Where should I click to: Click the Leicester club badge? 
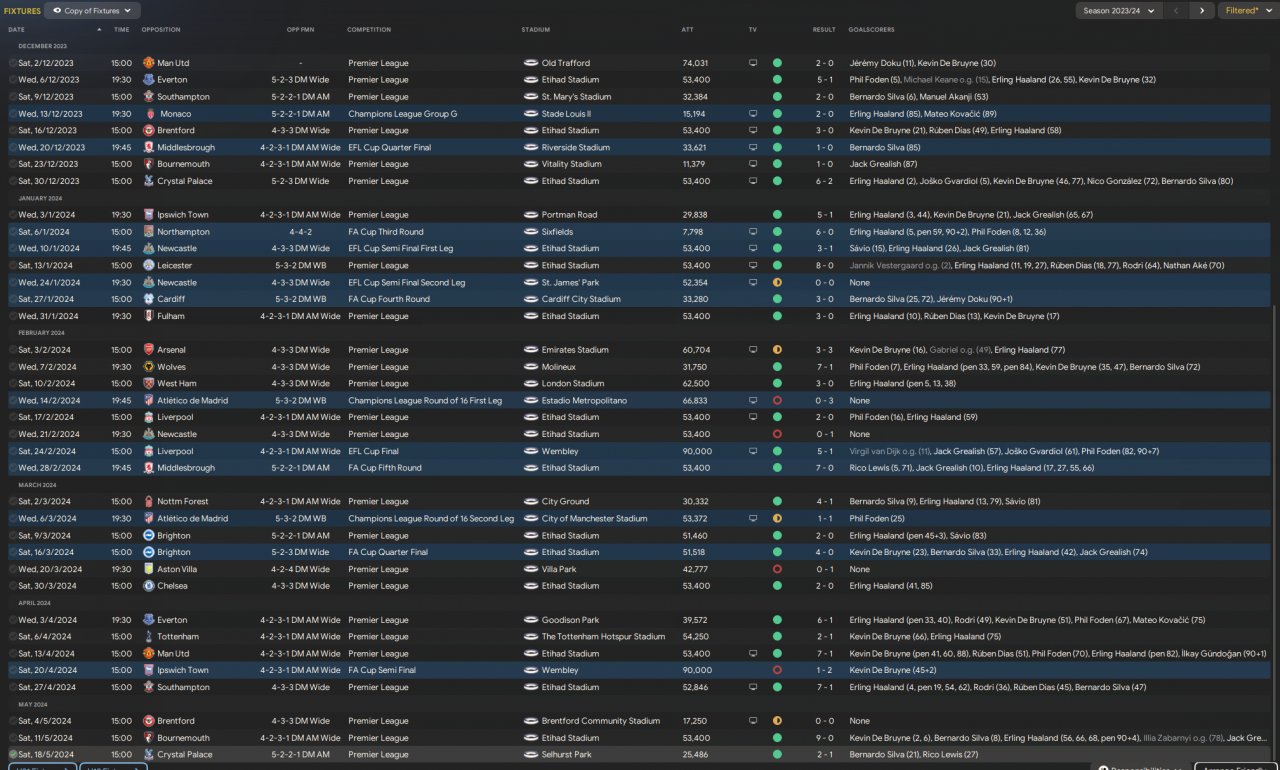point(149,265)
